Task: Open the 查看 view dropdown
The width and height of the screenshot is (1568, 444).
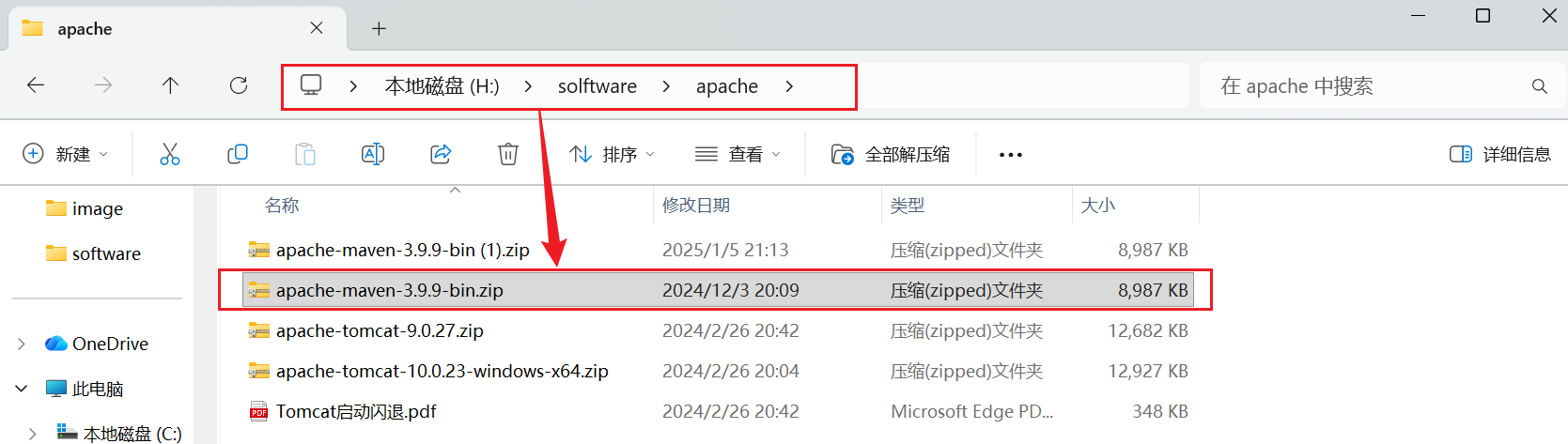Action: [737, 154]
